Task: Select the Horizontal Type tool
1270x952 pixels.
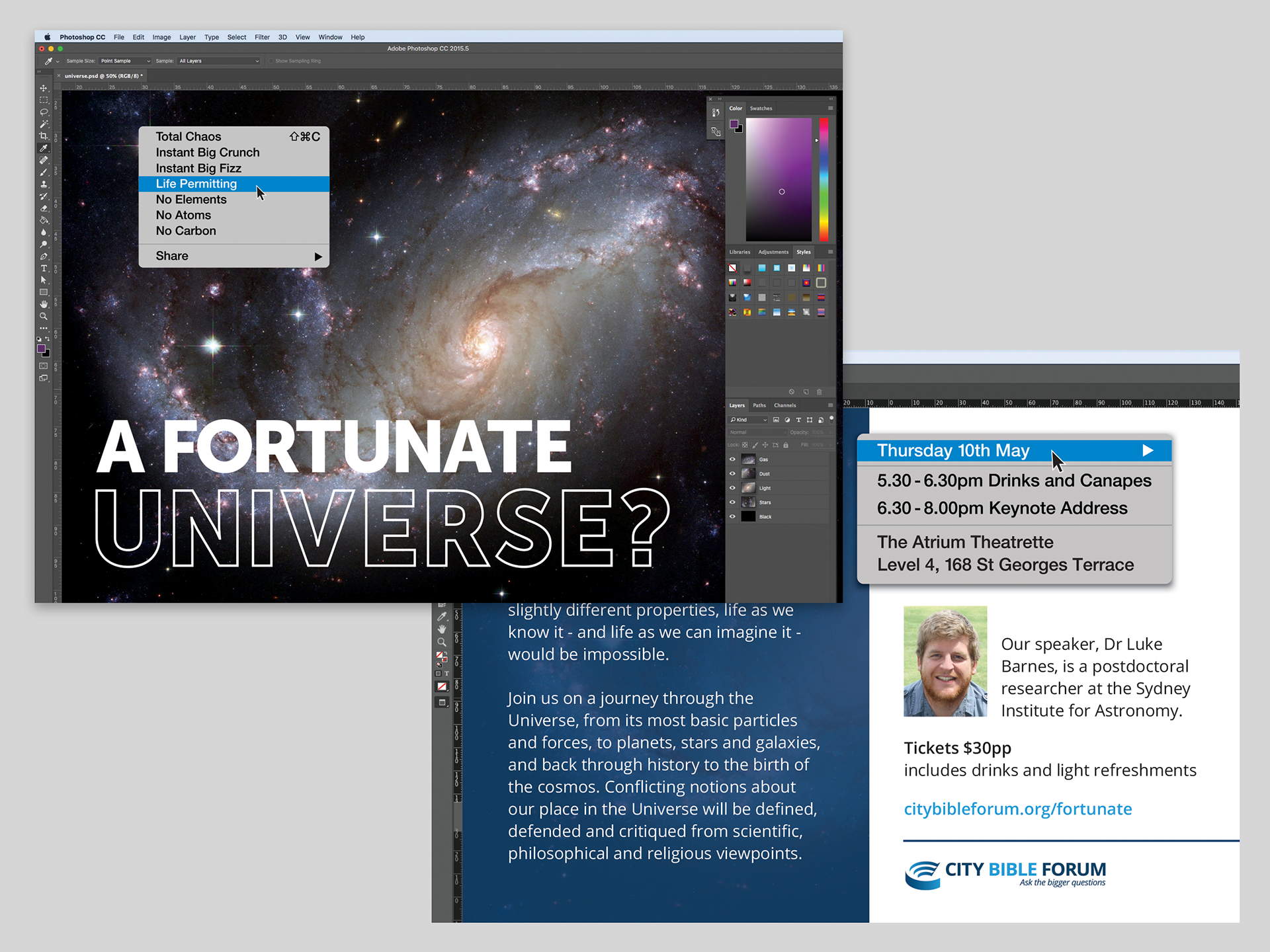Action: 44,268
